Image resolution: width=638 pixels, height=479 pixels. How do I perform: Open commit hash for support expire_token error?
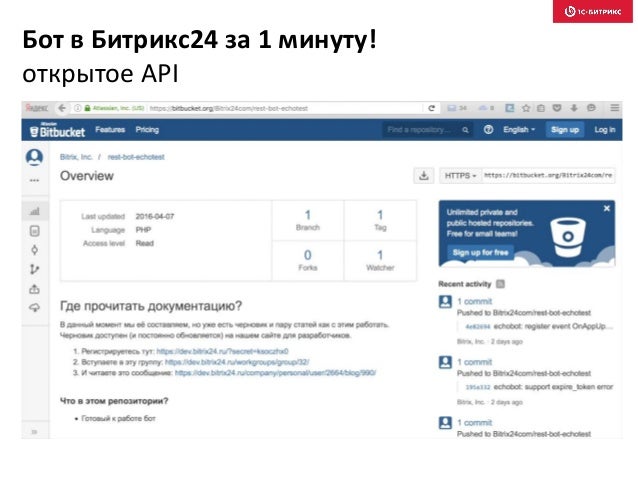point(478,387)
